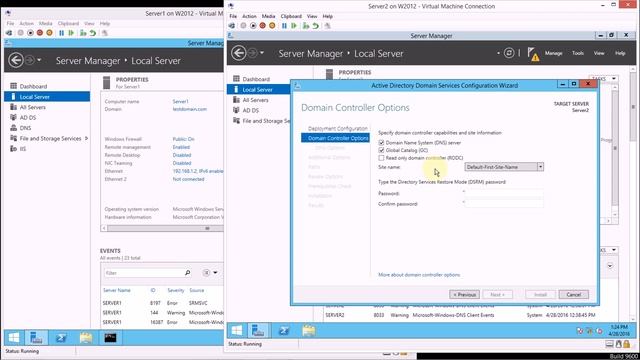Click Server1 computer name link
Screen dimensions: 640x360
pyautogui.click(x=180, y=101)
